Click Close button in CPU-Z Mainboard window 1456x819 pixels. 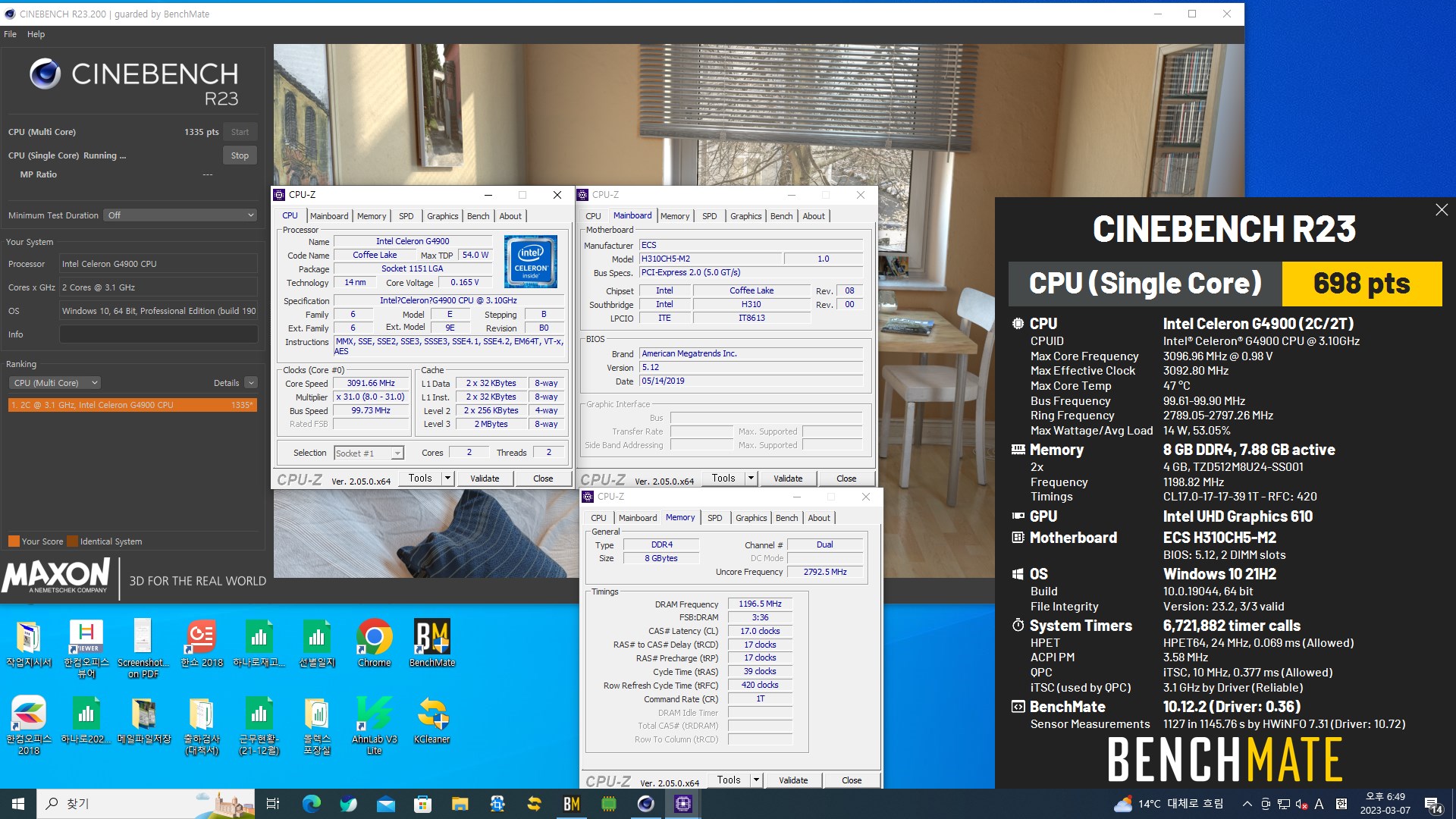[x=846, y=479]
